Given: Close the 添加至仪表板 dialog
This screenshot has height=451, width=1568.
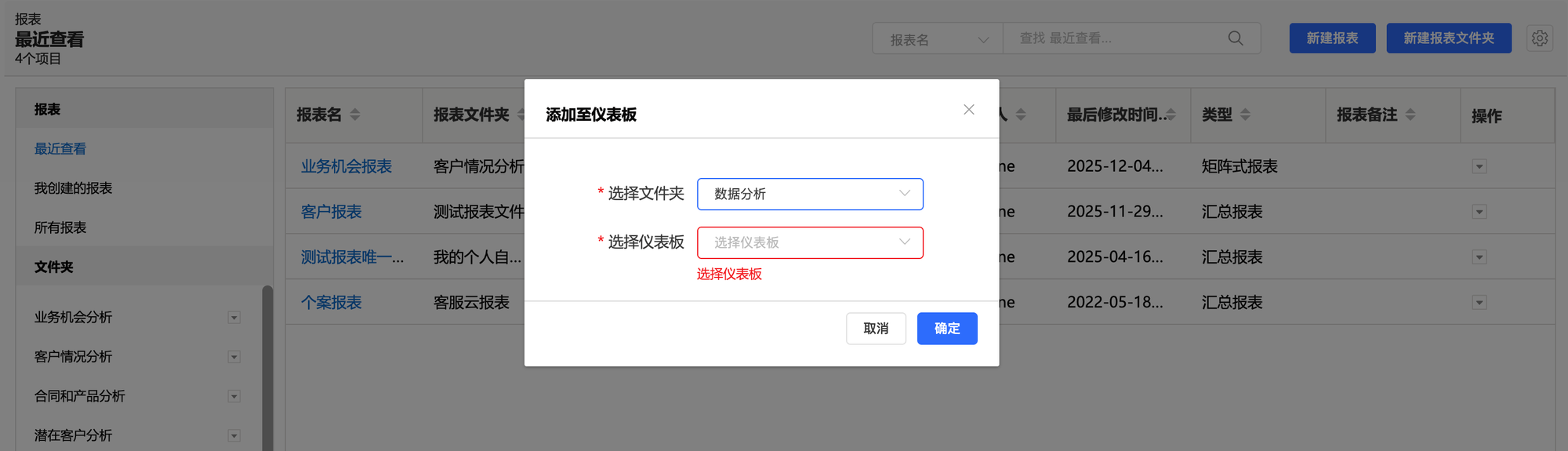Looking at the screenshot, I should pyautogui.click(x=969, y=110).
